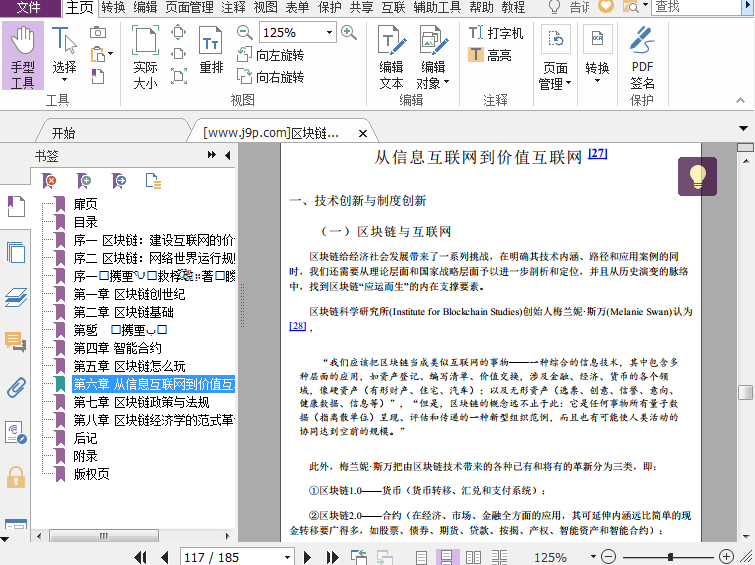755x565 pixels.
Task: Add new bookmark with green-plus icon
Action: (x=84, y=181)
